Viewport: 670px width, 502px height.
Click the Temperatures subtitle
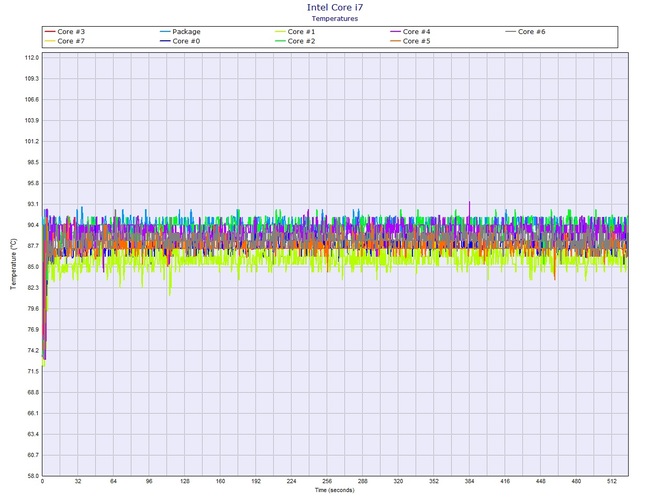click(335, 18)
